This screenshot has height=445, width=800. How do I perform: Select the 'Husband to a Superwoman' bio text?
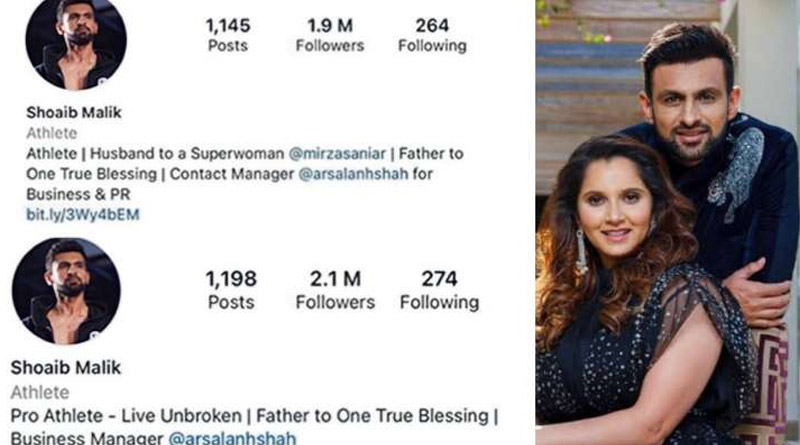[187, 154]
